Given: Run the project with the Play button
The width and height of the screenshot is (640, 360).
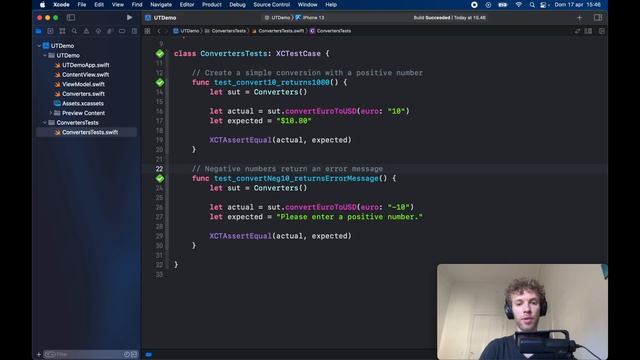Looking at the screenshot, I should tap(129, 18).
